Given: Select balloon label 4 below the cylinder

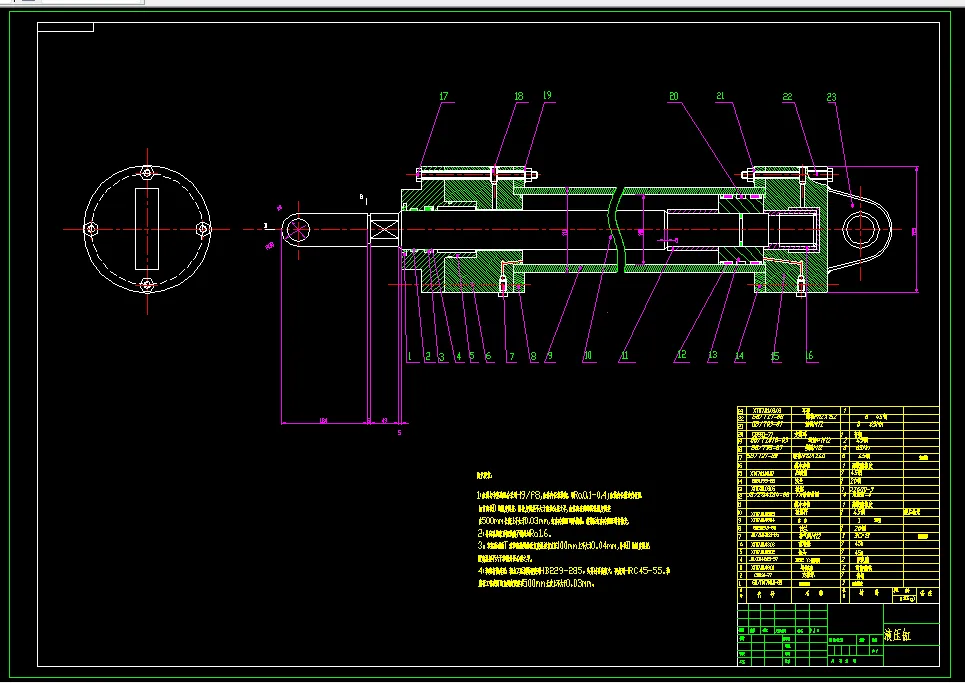Looking at the screenshot, I should 458,356.
